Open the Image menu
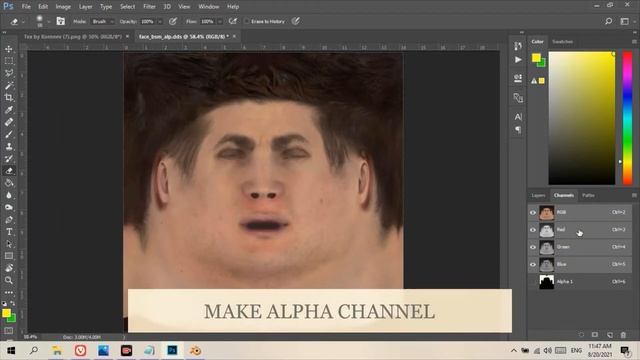 (63, 7)
